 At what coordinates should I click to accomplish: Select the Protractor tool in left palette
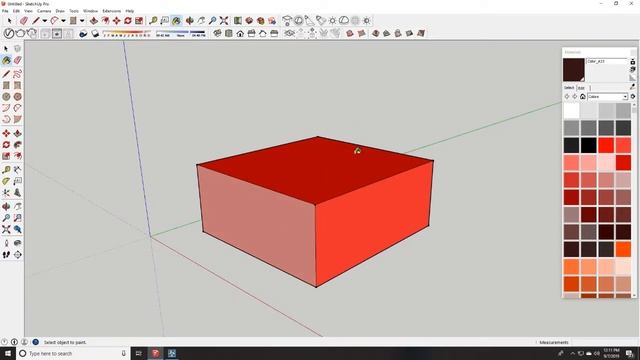click(x=6, y=181)
